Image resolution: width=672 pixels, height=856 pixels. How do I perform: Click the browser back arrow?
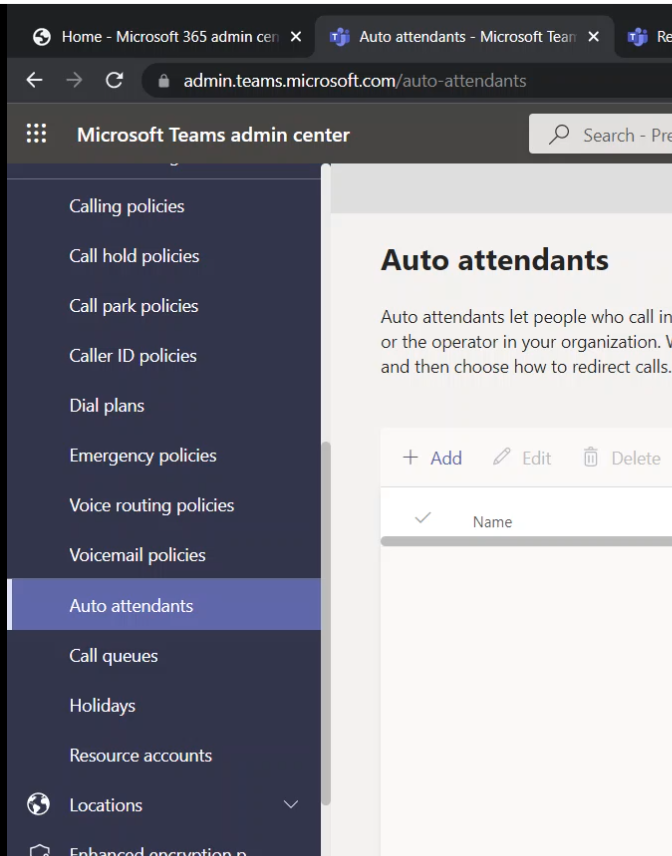(x=34, y=81)
